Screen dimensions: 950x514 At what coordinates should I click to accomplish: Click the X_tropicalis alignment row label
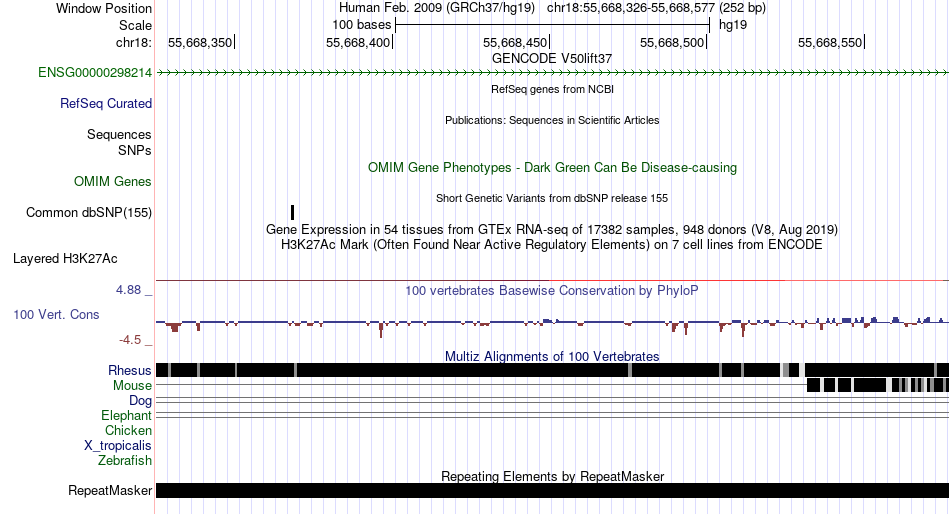click(x=118, y=446)
